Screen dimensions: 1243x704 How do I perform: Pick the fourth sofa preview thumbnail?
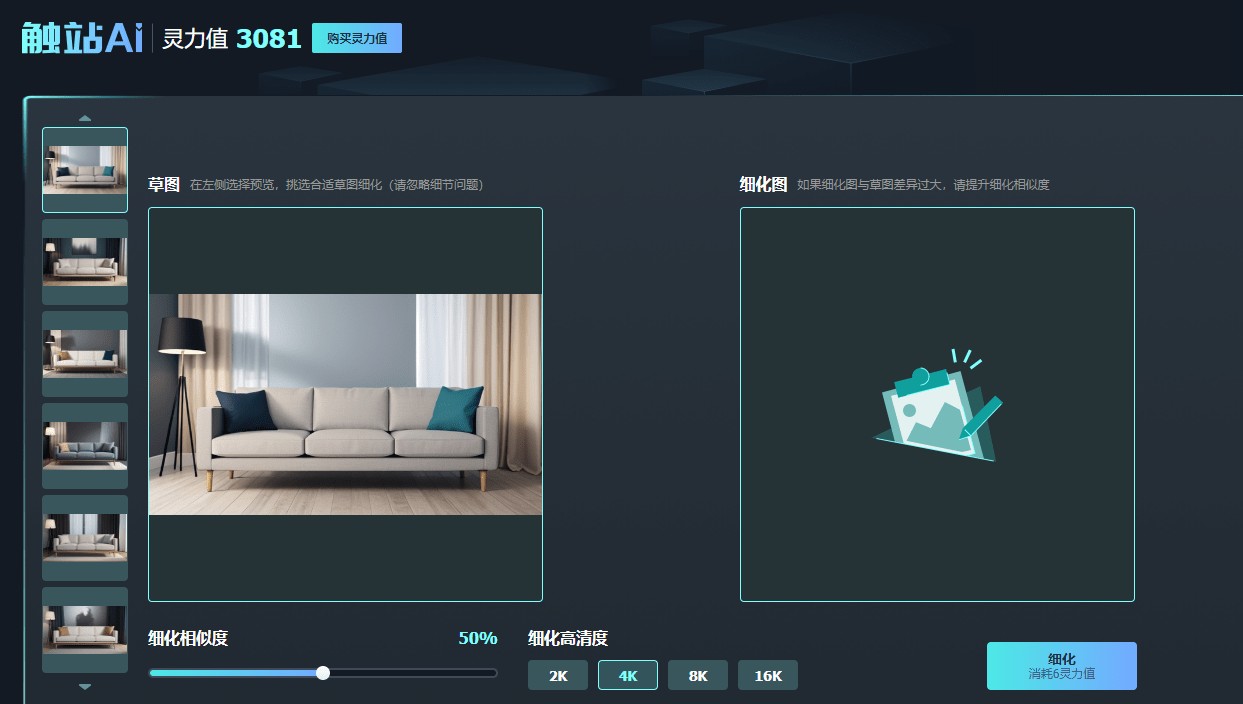tap(85, 446)
